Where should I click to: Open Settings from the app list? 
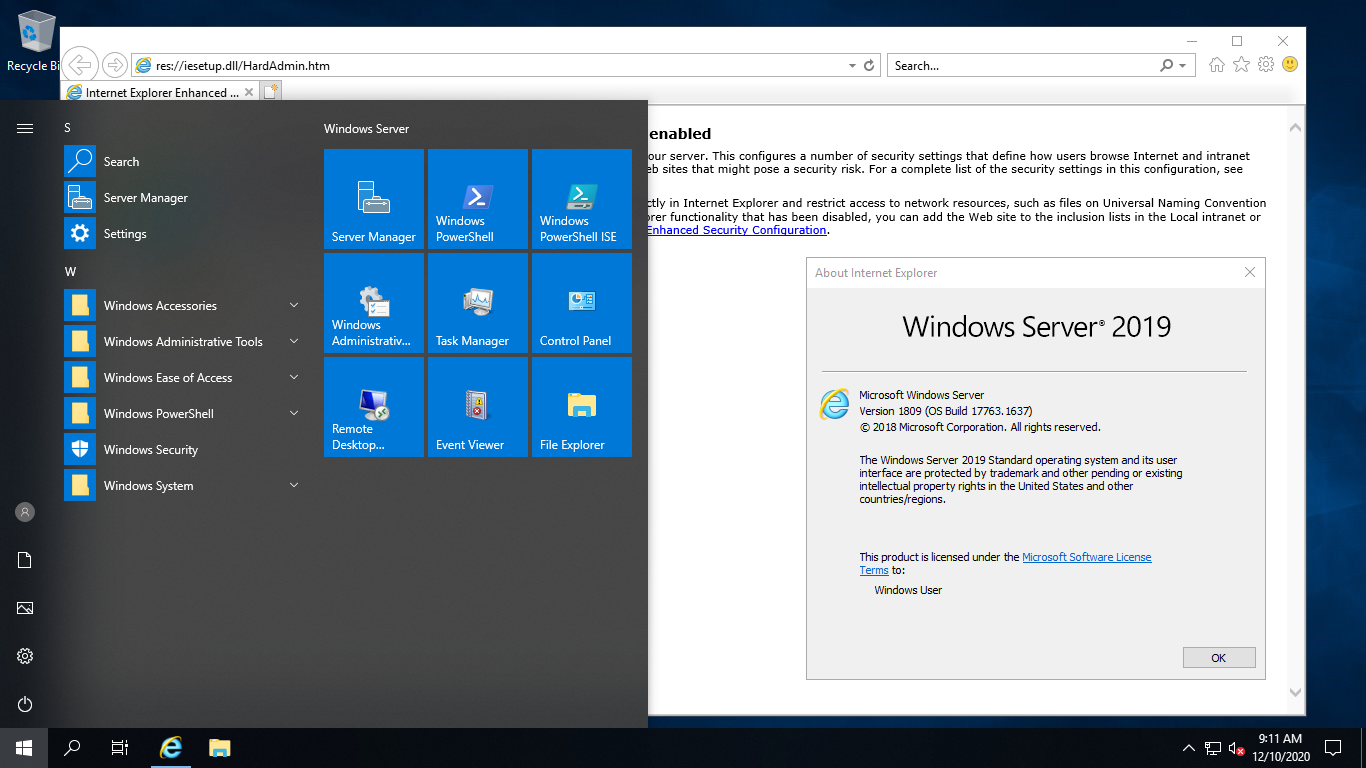tap(184, 234)
